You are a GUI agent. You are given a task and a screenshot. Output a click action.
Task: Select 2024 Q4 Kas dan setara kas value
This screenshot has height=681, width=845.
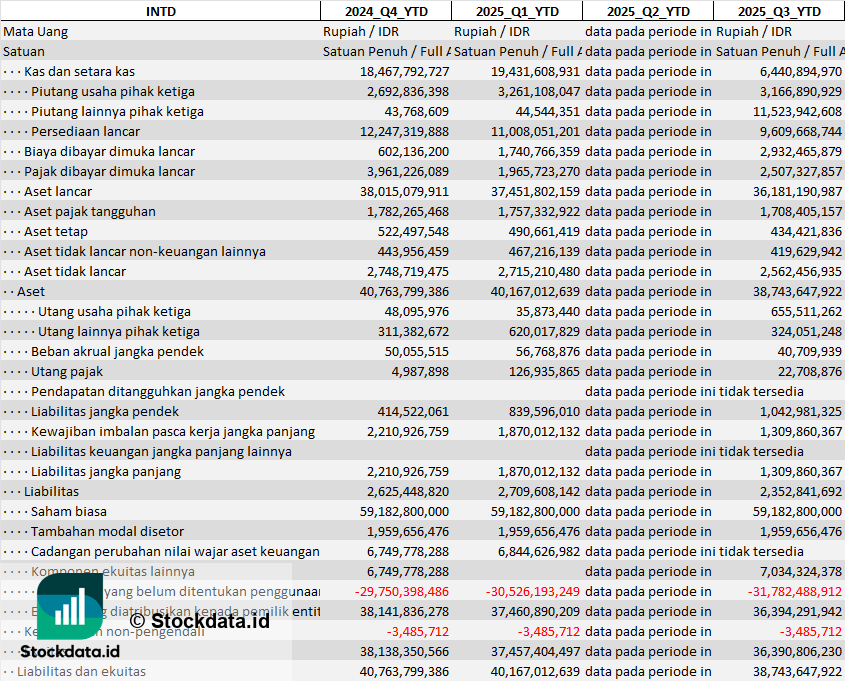coord(404,71)
